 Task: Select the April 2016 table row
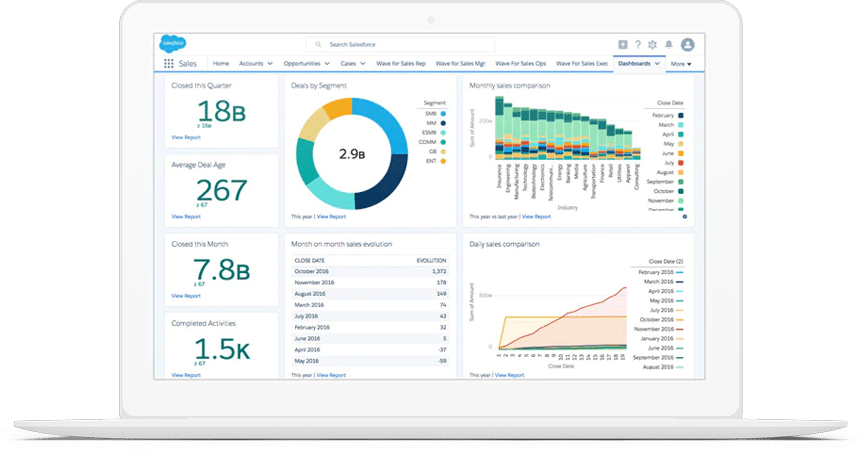[370, 350]
